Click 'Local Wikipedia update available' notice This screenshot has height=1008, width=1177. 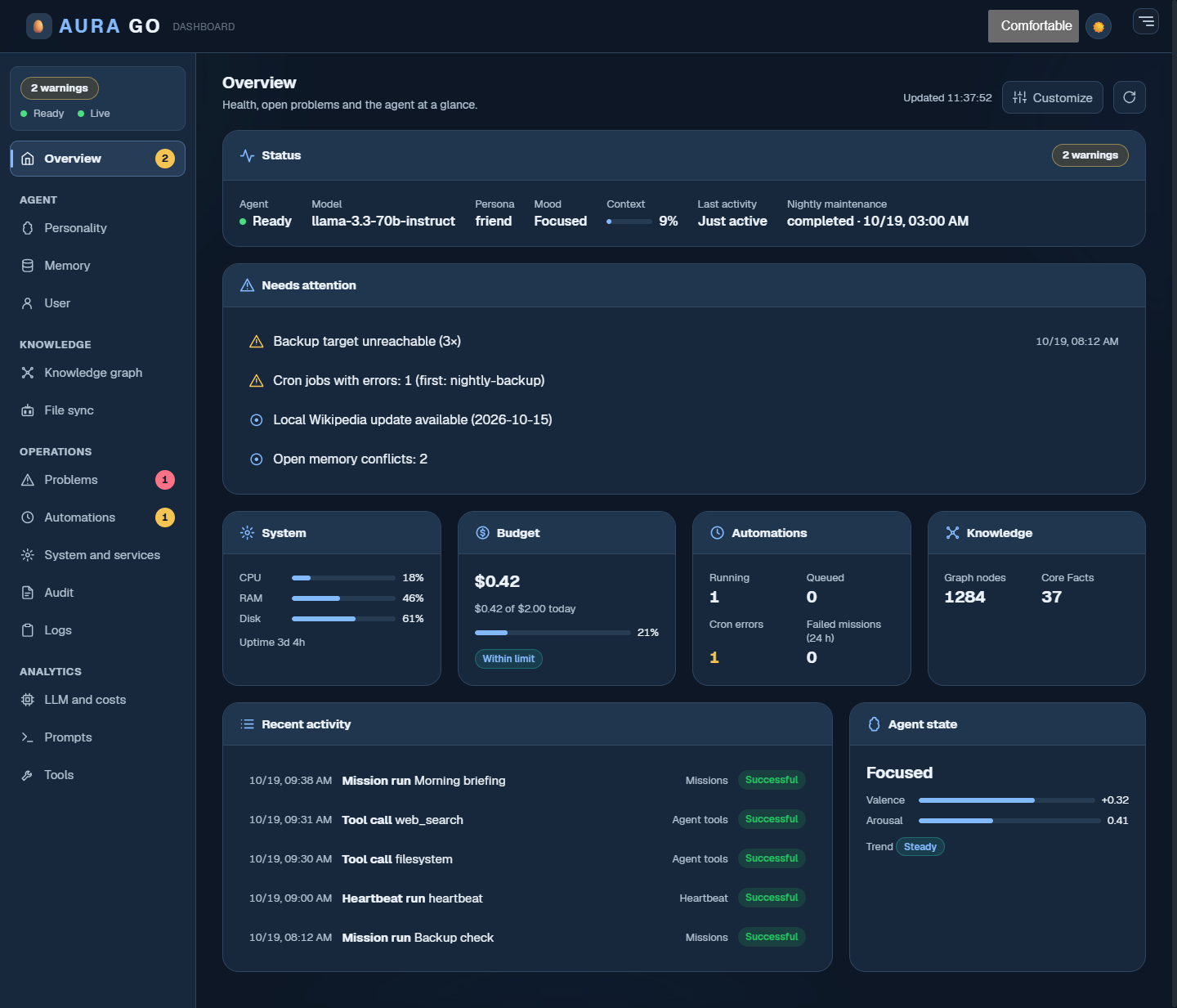pos(683,420)
